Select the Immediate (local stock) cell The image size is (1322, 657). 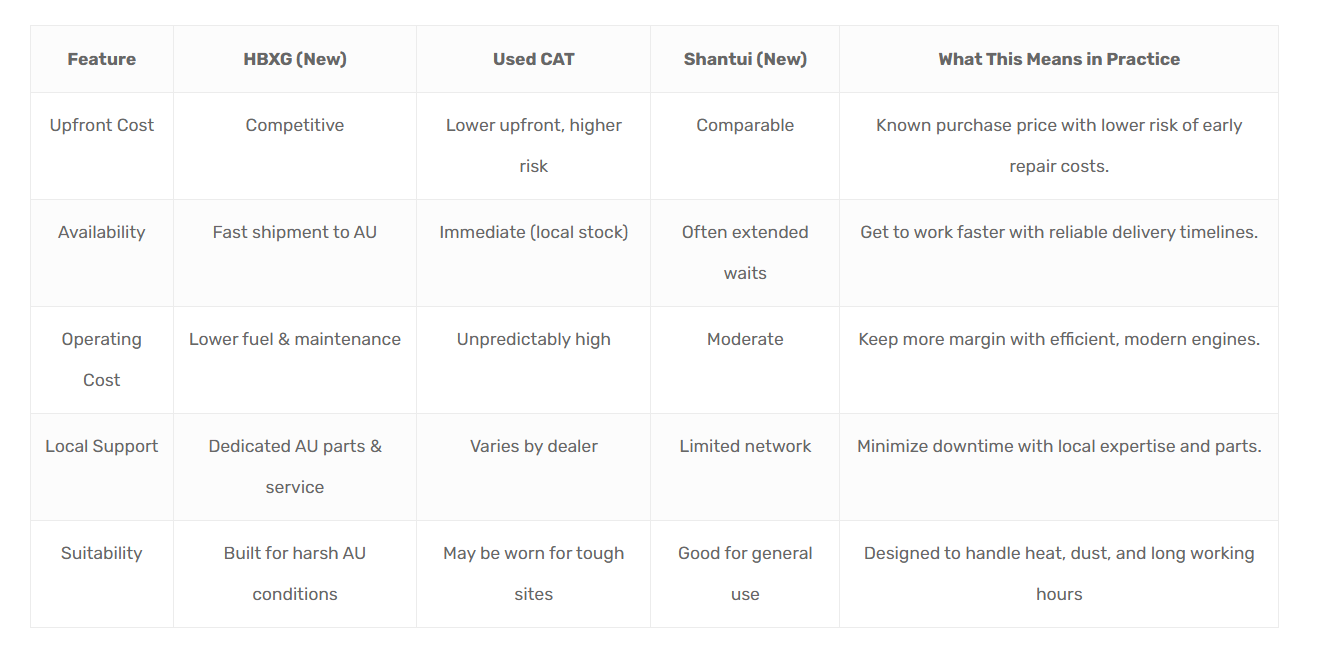pyautogui.click(x=533, y=232)
